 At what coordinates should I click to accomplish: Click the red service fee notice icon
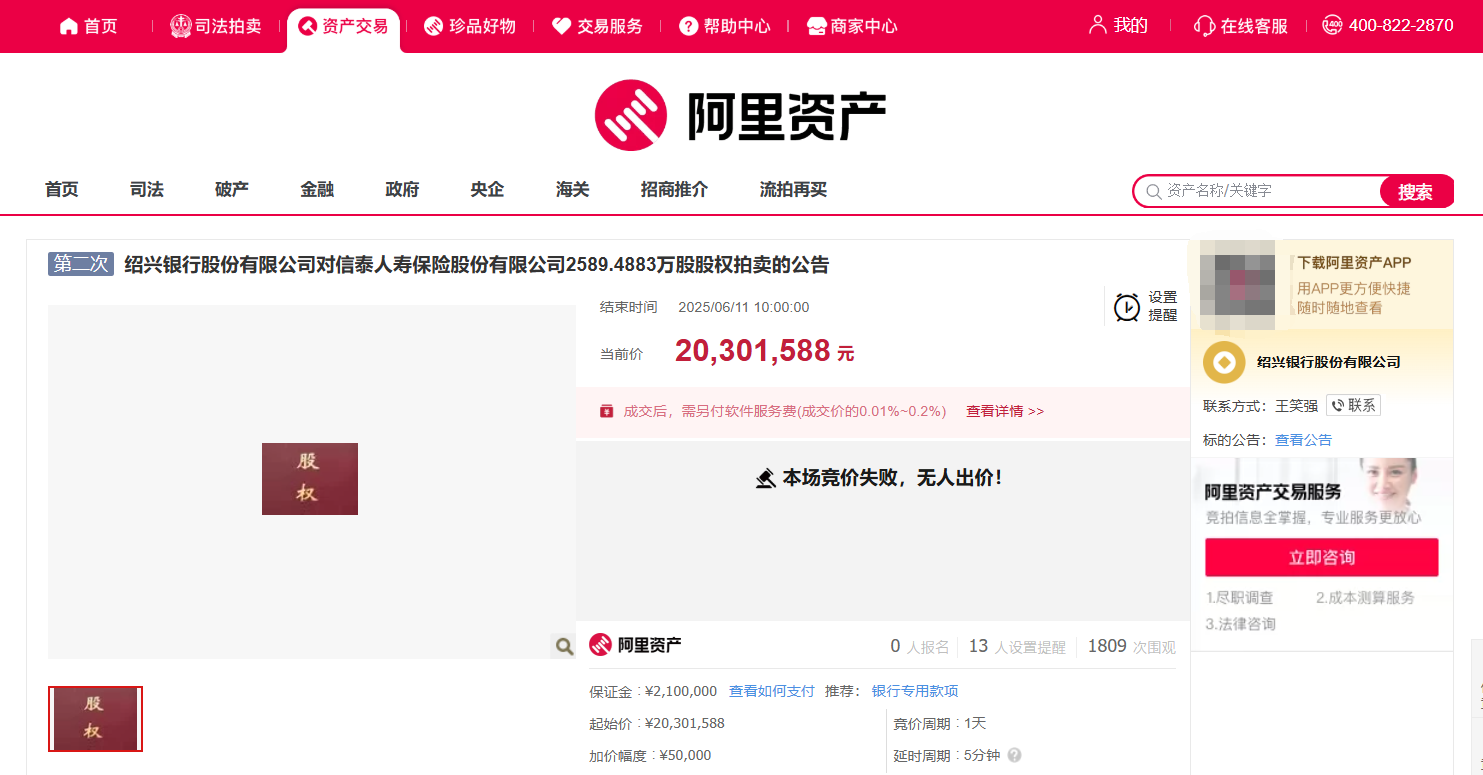point(606,411)
